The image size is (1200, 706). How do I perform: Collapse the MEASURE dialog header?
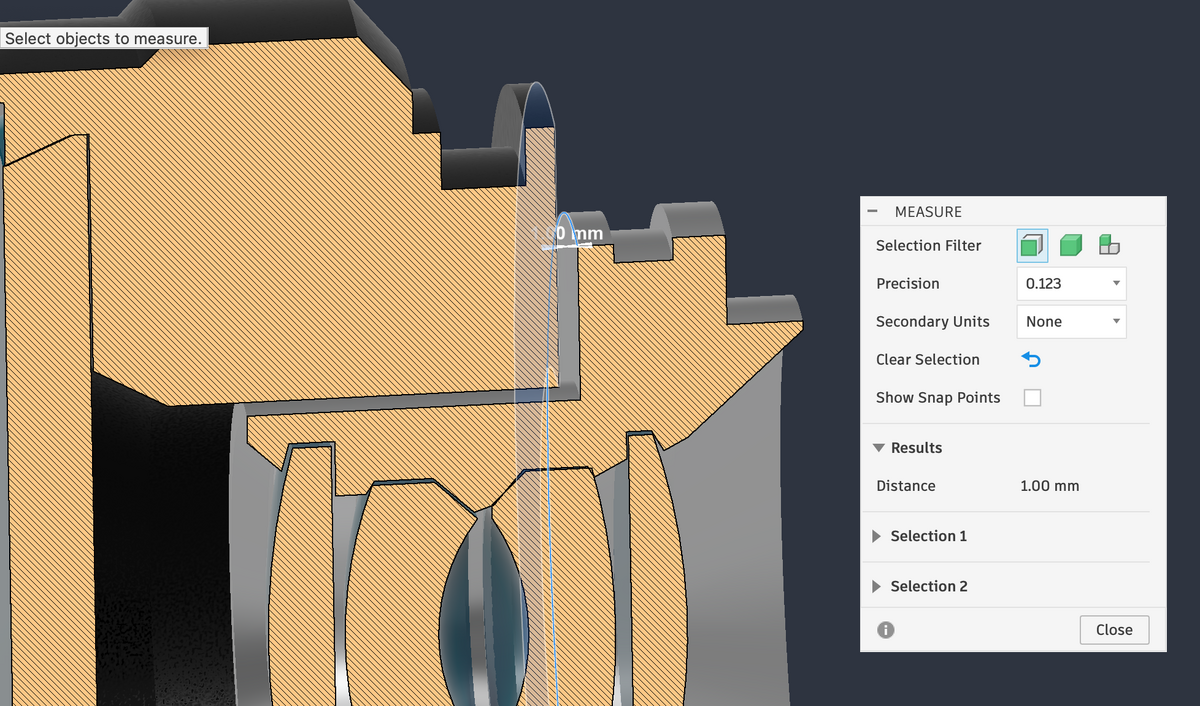coord(873,212)
